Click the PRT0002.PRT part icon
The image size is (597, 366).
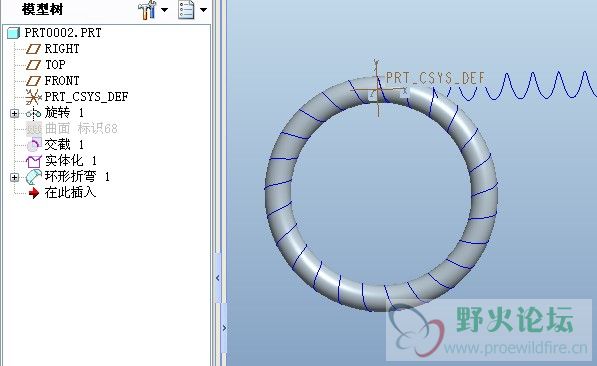(13, 33)
